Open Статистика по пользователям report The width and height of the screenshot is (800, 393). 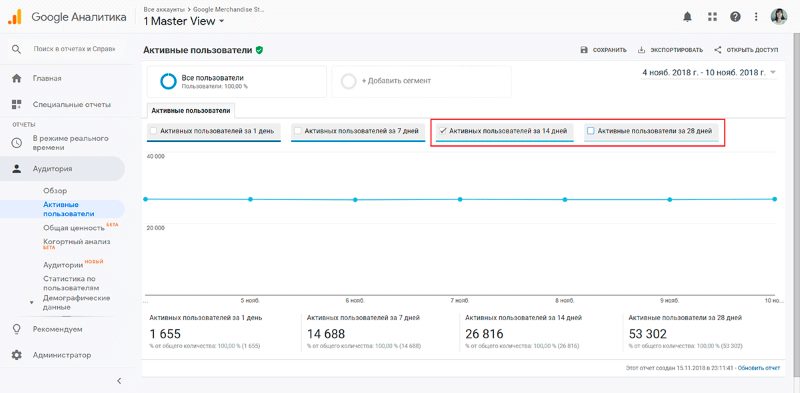click(71, 284)
